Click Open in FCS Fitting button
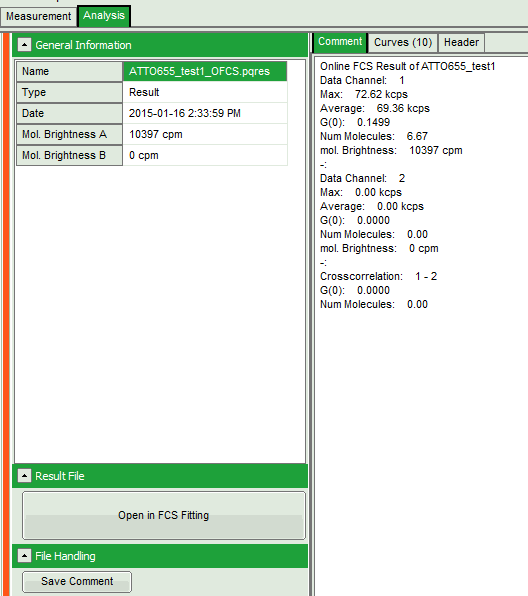The width and height of the screenshot is (528, 596). click(164, 515)
